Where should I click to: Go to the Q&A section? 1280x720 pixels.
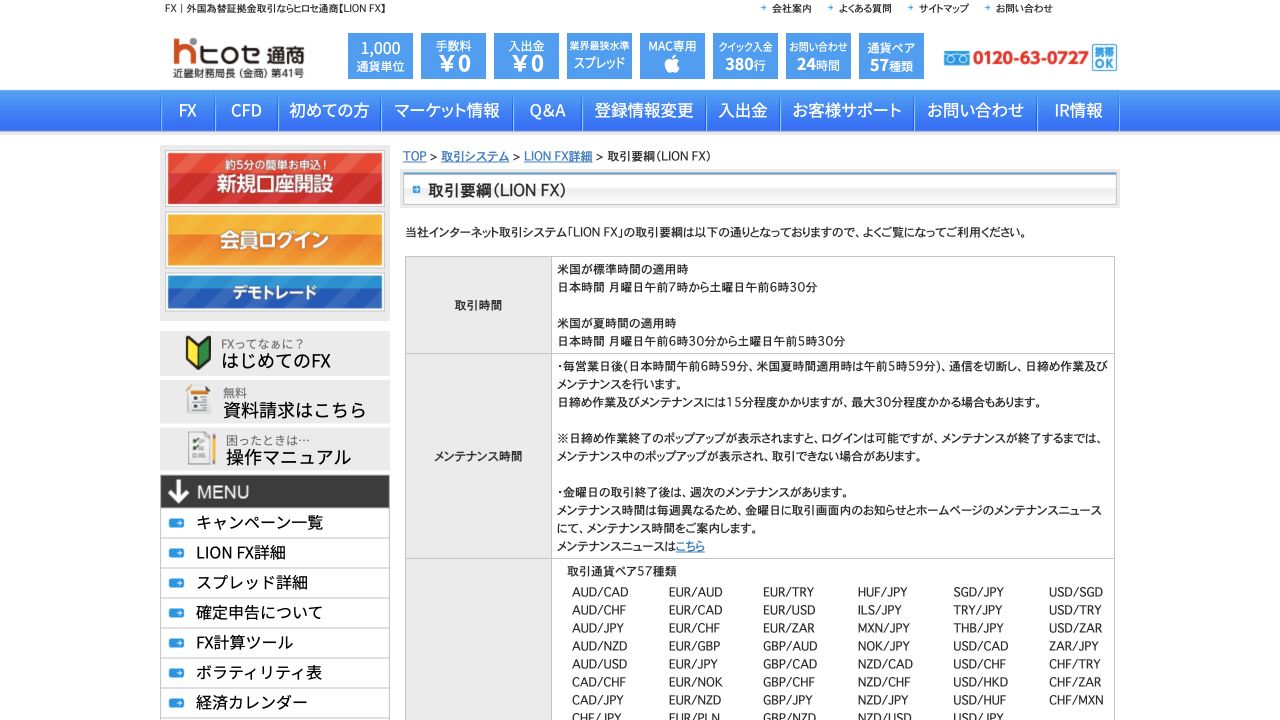click(548, 111)
